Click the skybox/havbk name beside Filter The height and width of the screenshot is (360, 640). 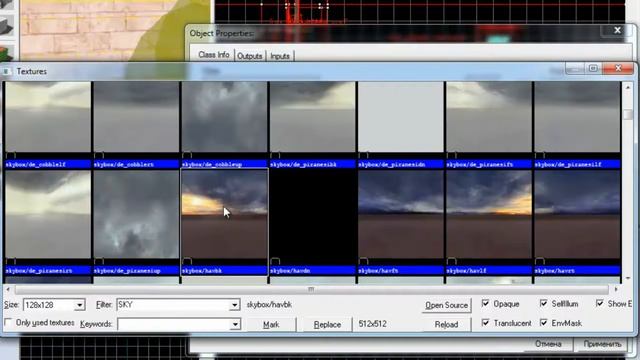coord(269,304)
